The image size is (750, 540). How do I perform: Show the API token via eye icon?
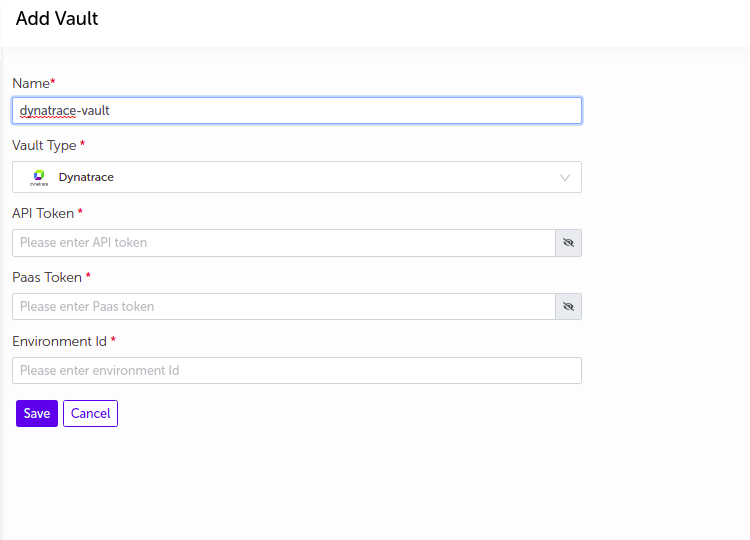tap(568, 243)
